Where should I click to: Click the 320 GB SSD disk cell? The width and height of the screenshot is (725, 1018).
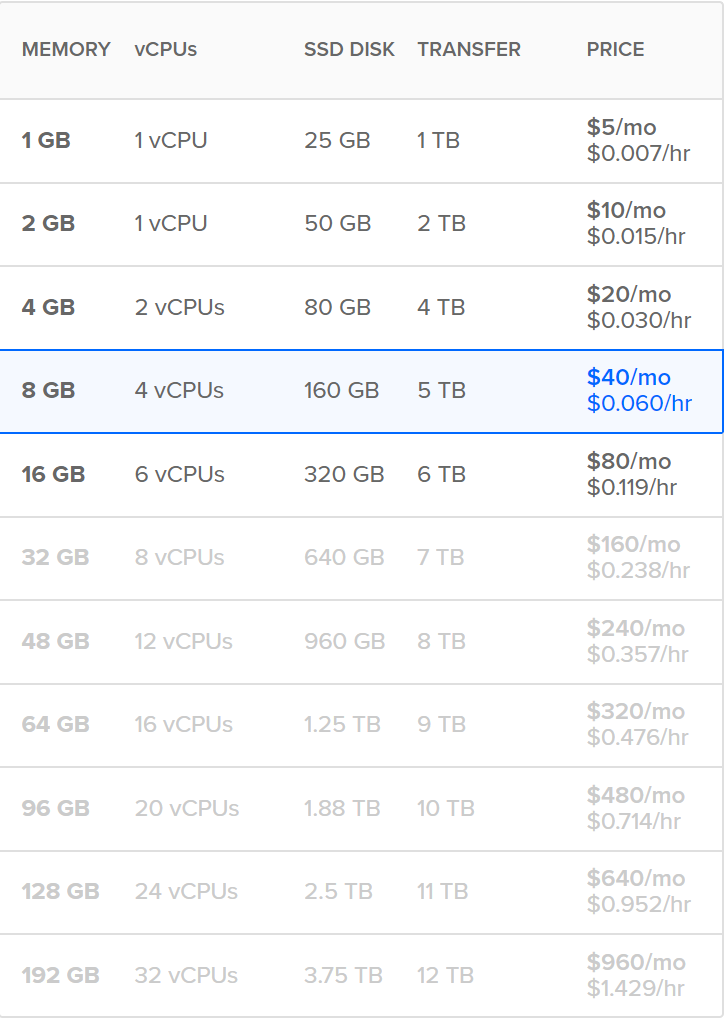click(x=344, y=475)
